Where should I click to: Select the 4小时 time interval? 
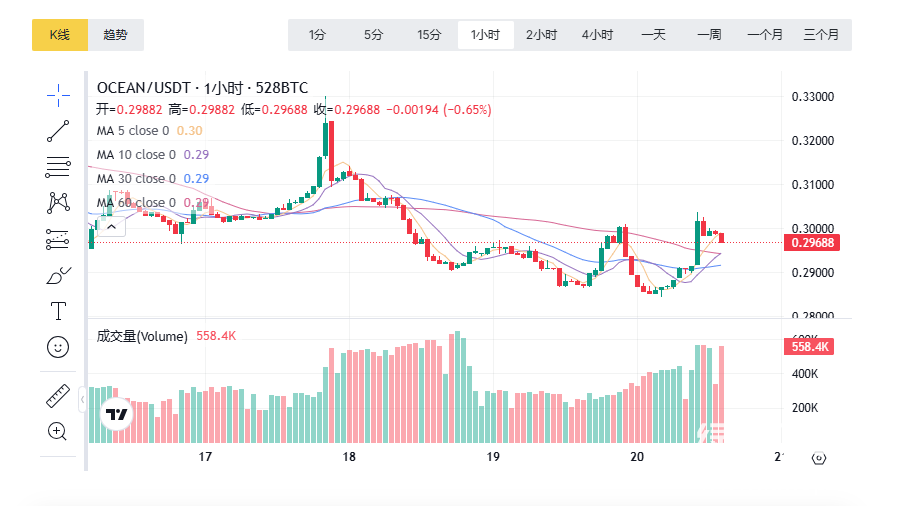(597, 35)
